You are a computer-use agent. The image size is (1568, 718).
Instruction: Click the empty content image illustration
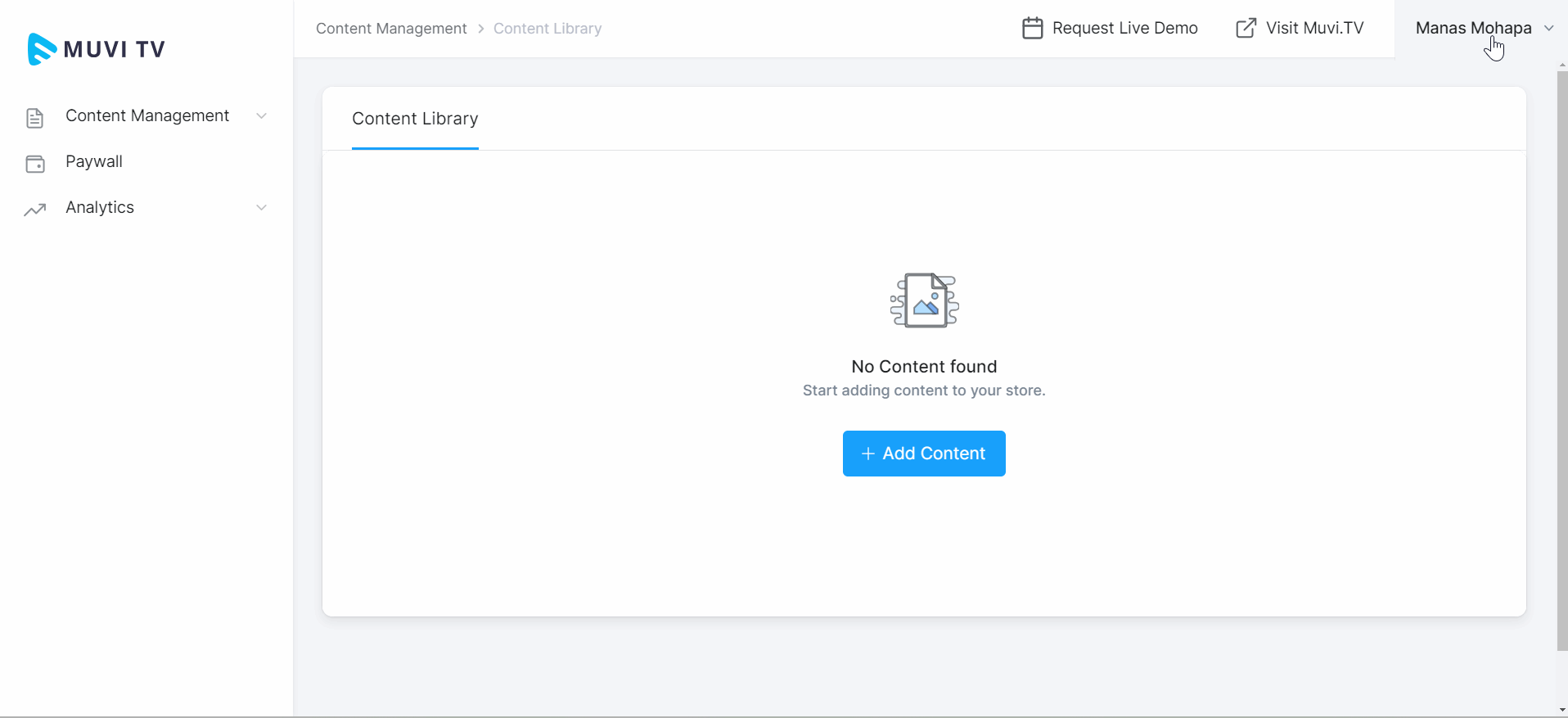point(924,300)
